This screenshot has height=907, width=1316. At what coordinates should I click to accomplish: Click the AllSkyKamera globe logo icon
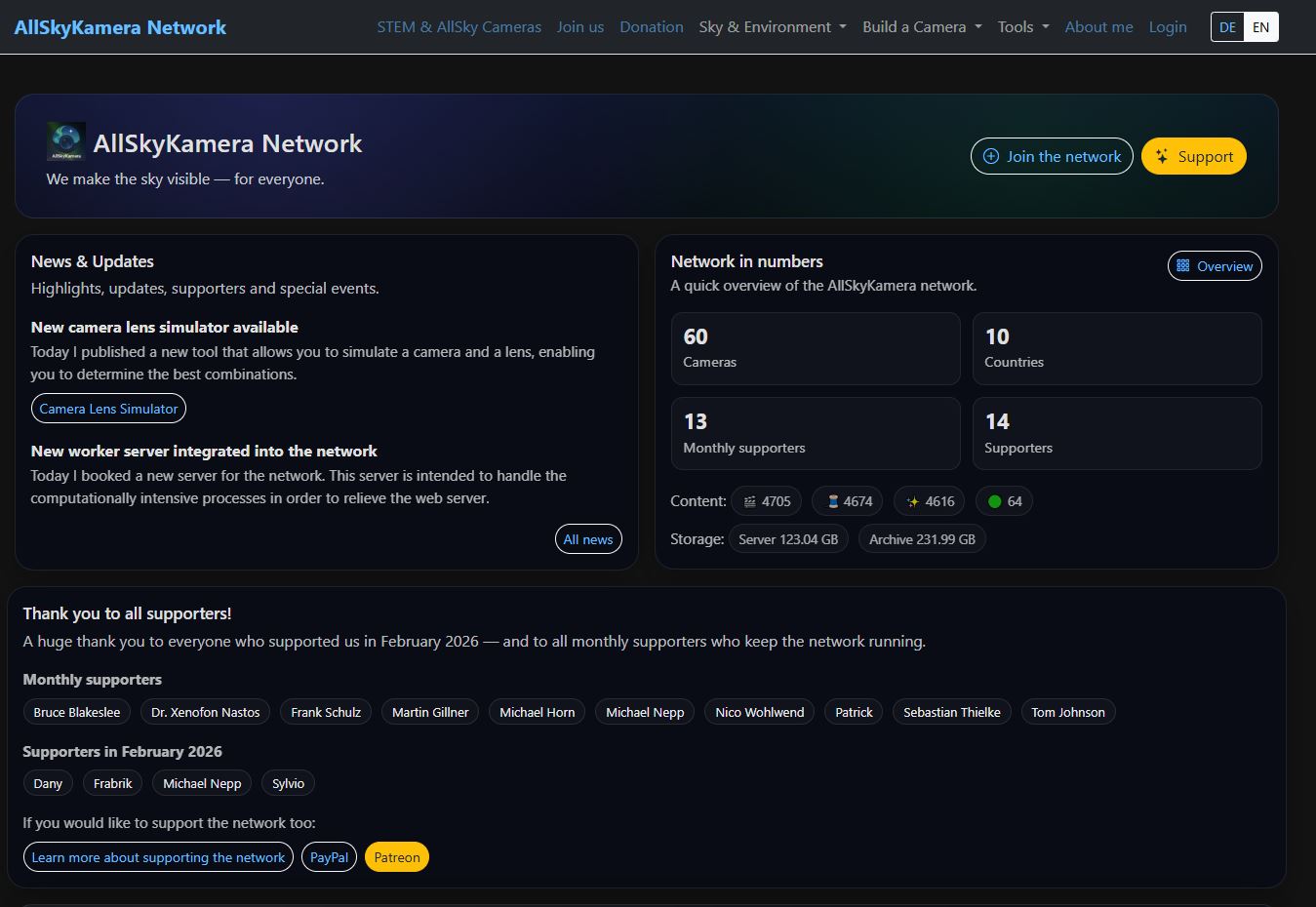[65, 140]
